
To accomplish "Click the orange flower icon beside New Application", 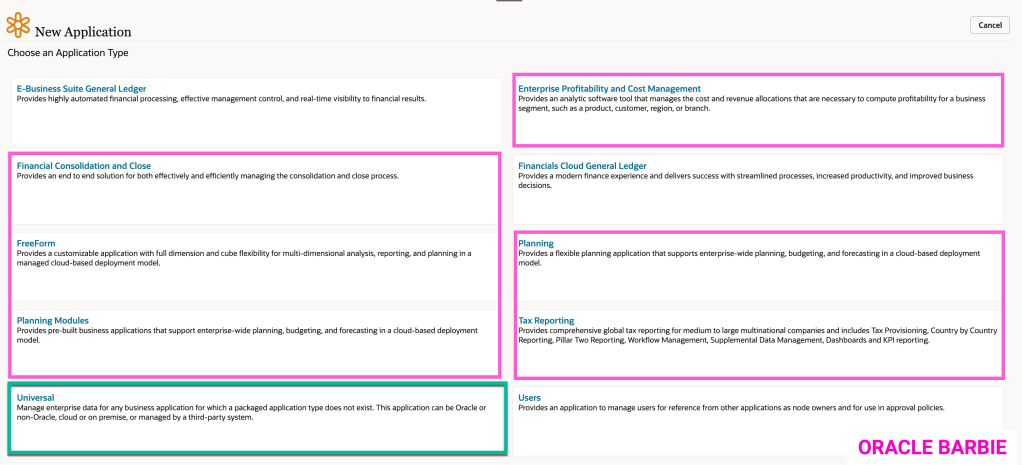I will 18,25.
